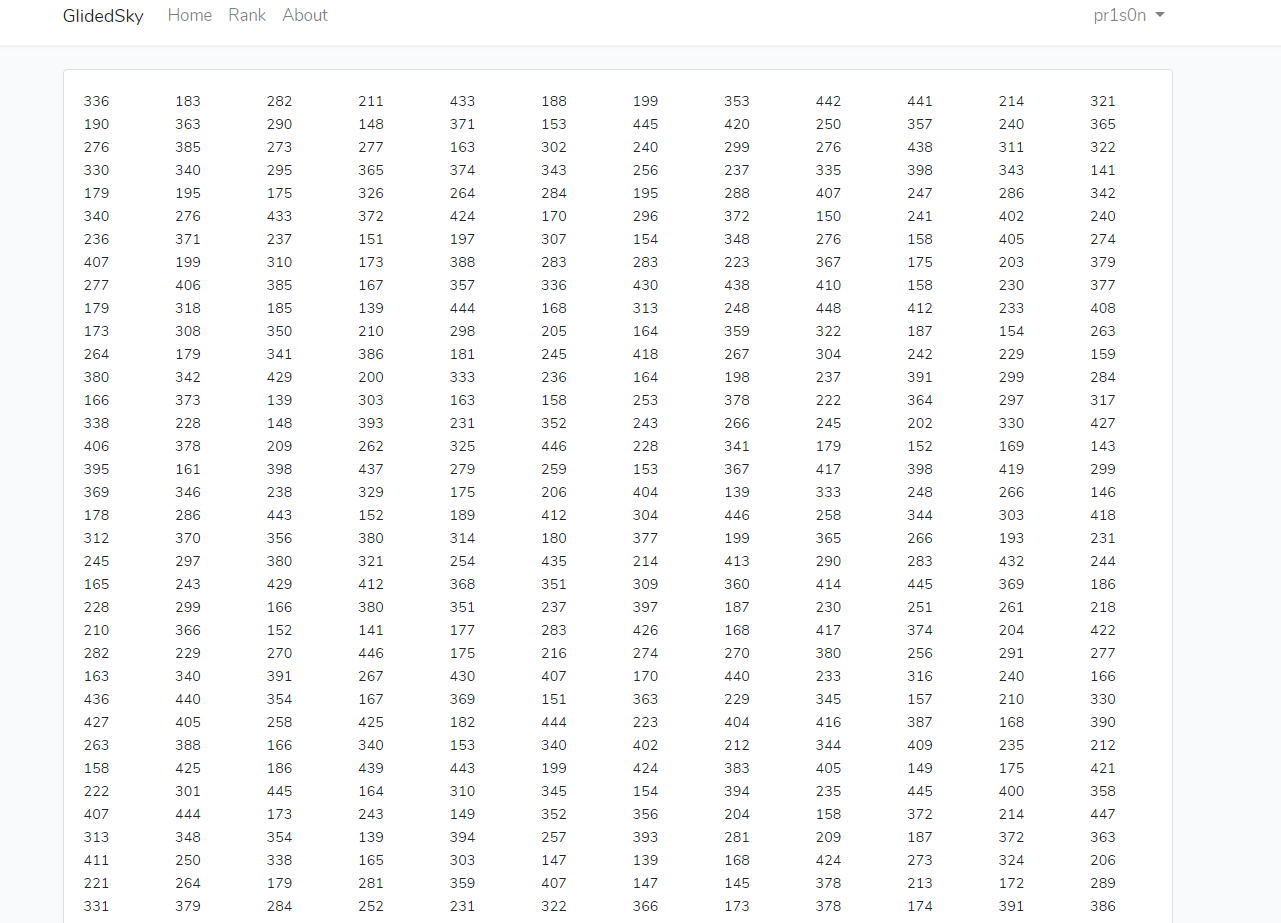Click the value 200
The height and width of the screenshot is (923, 1281).
click(371, 377)
